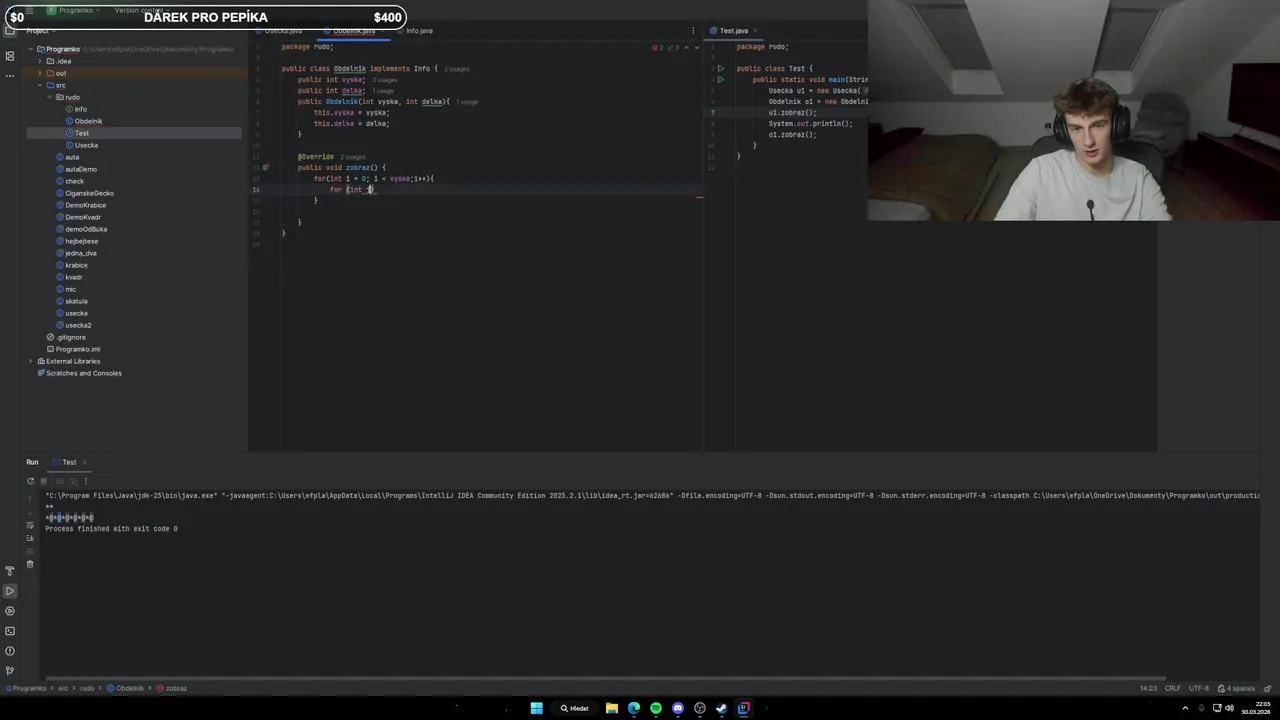This screenshot has width=1280, height=720.
Task: Close the Test.java editor tab
Action: coord(757,31)
